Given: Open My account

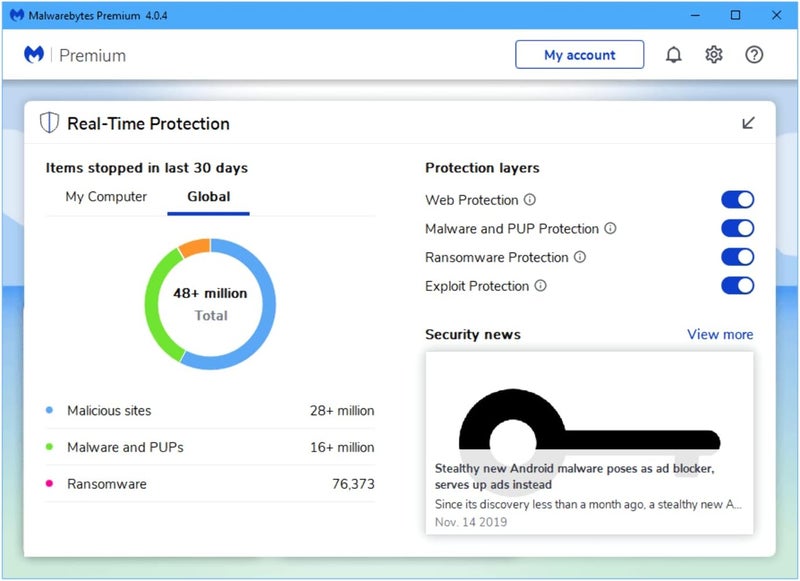Looking at the screenshot, I should tap(580, 55).
